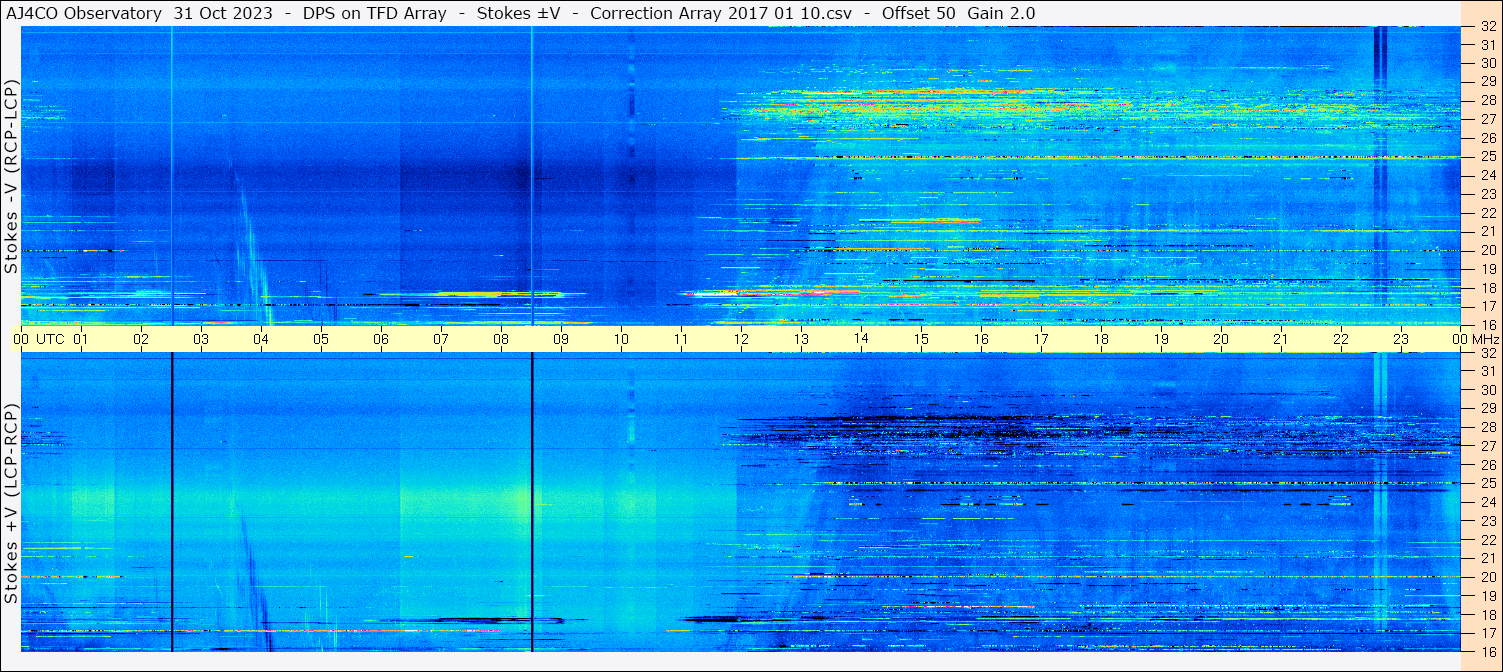Click the 14 hour tick label
Screen dimensions: 1503x672
point(861,339)
